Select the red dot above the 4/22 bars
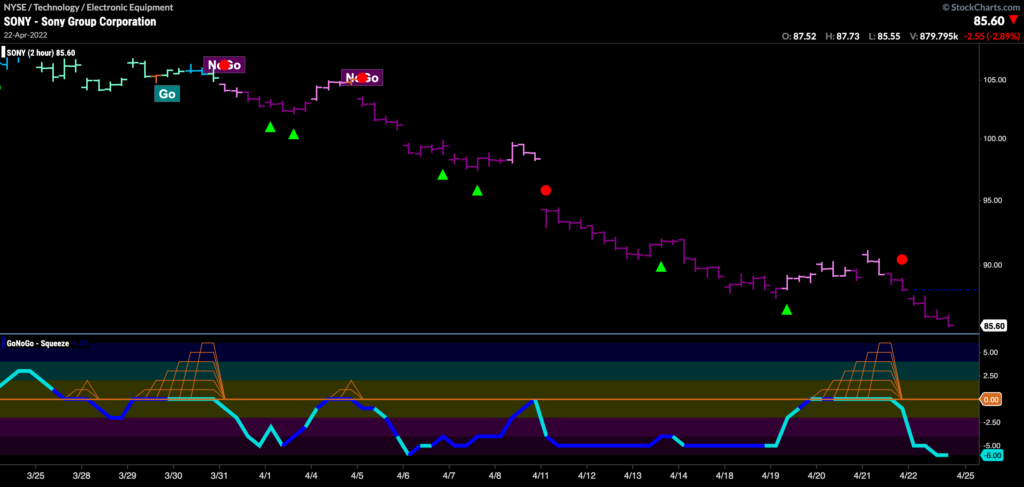The image size is (1024, 487). [902, 260]
